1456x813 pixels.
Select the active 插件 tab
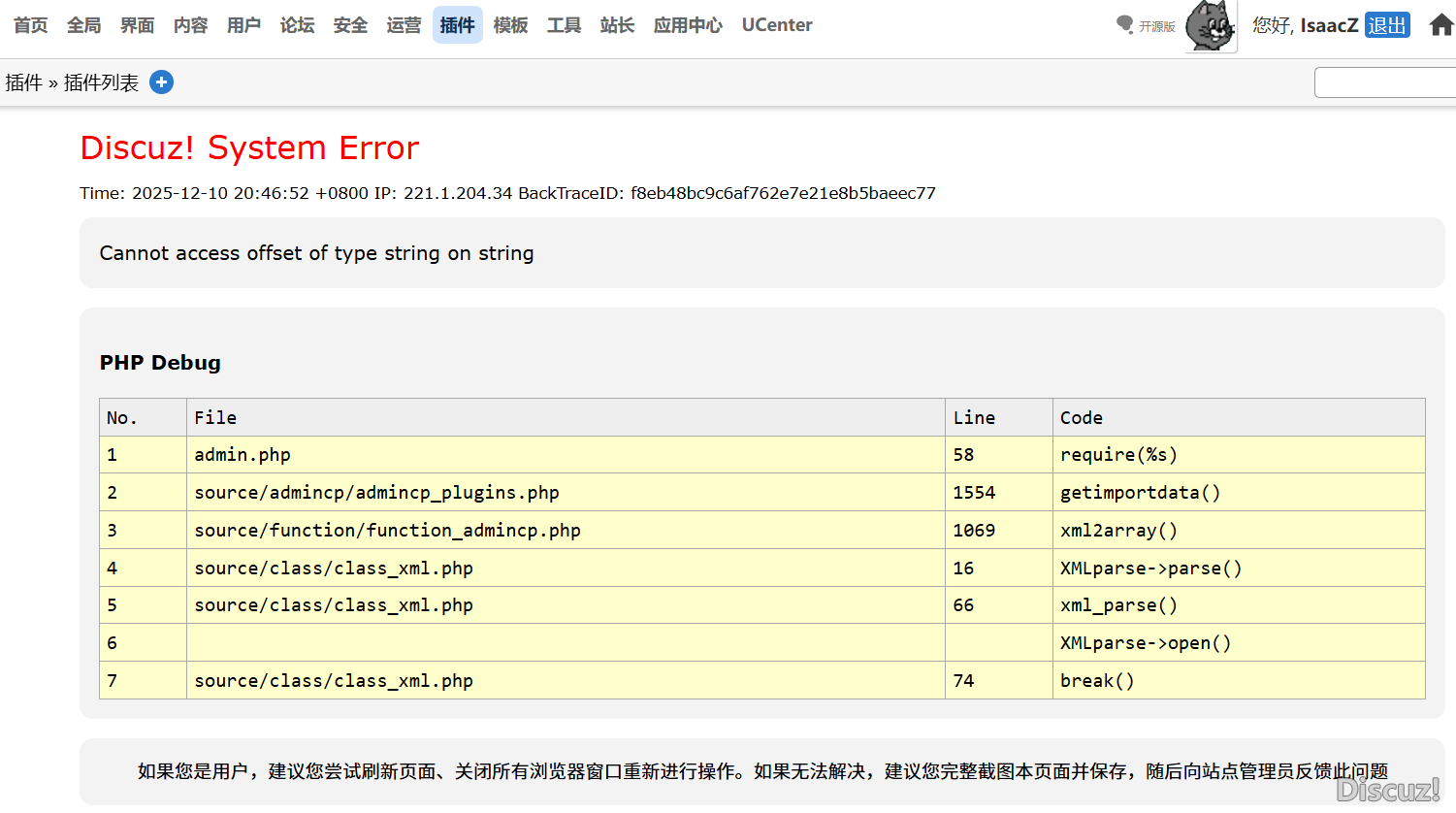(457, 25)
